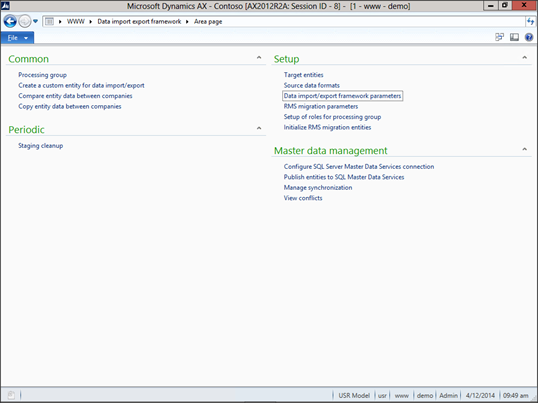
Task: Open Publish entities to SQL Master Data Services
Action: click(x=344, y=177)
